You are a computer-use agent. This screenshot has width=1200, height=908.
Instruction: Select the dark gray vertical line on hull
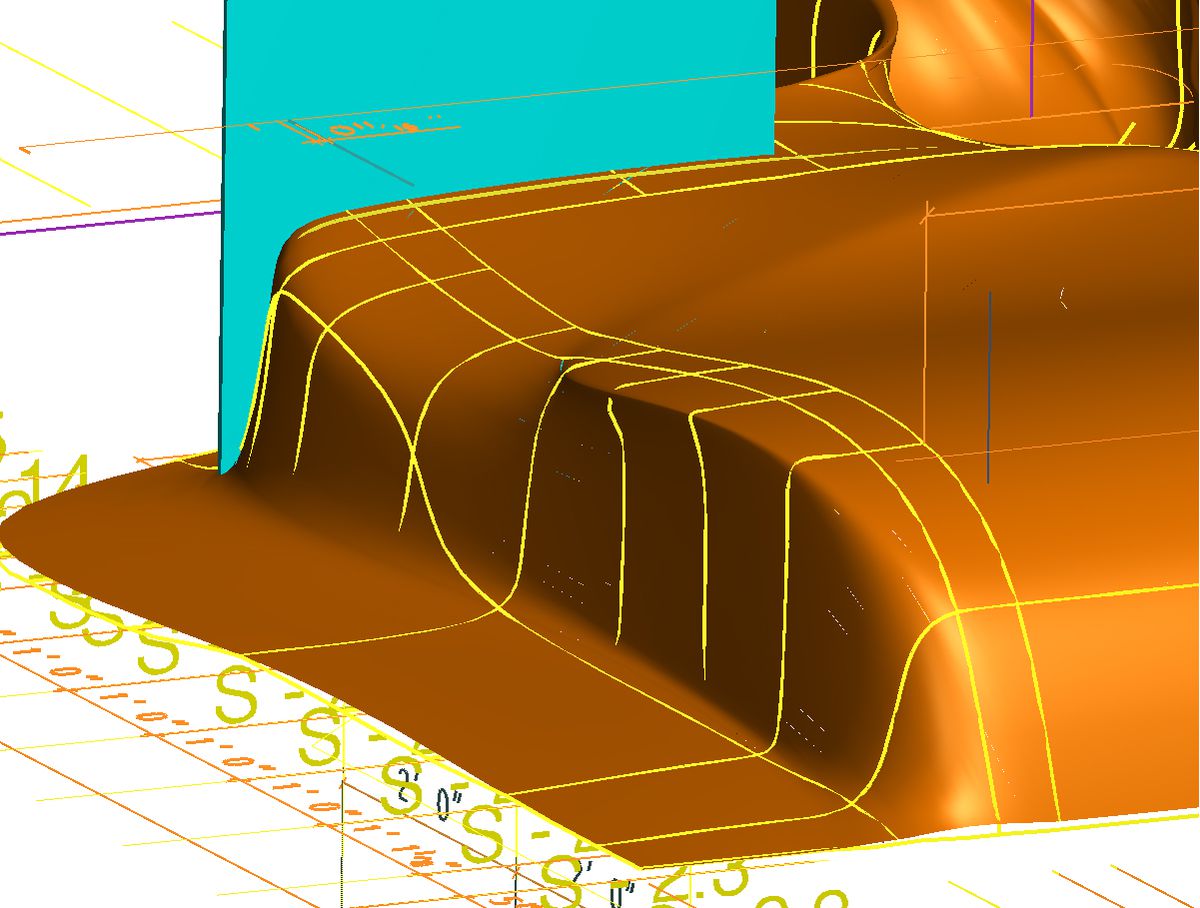[989, 388]
